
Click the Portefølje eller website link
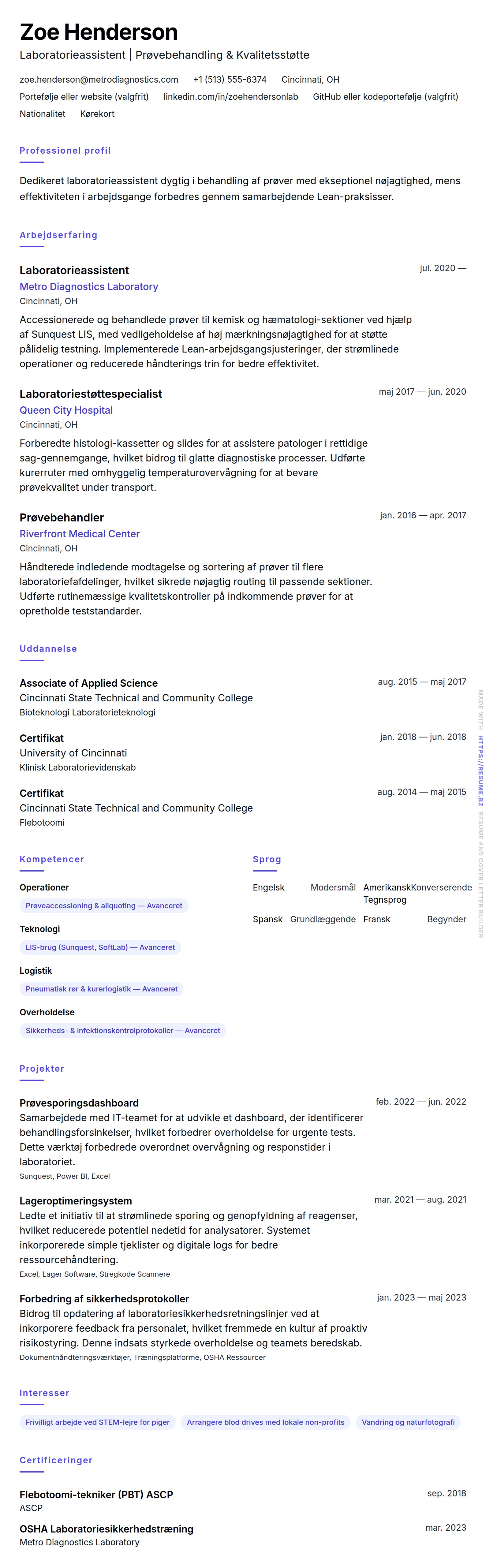tap(84, 97)
